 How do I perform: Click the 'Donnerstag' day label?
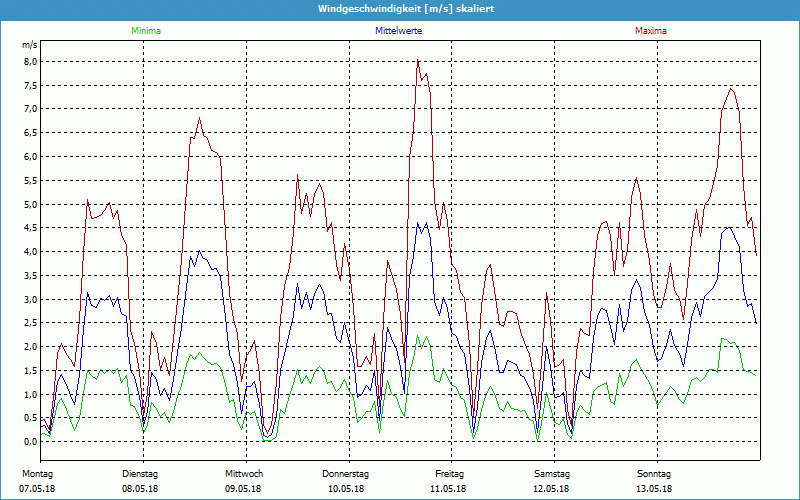point(345,474)
